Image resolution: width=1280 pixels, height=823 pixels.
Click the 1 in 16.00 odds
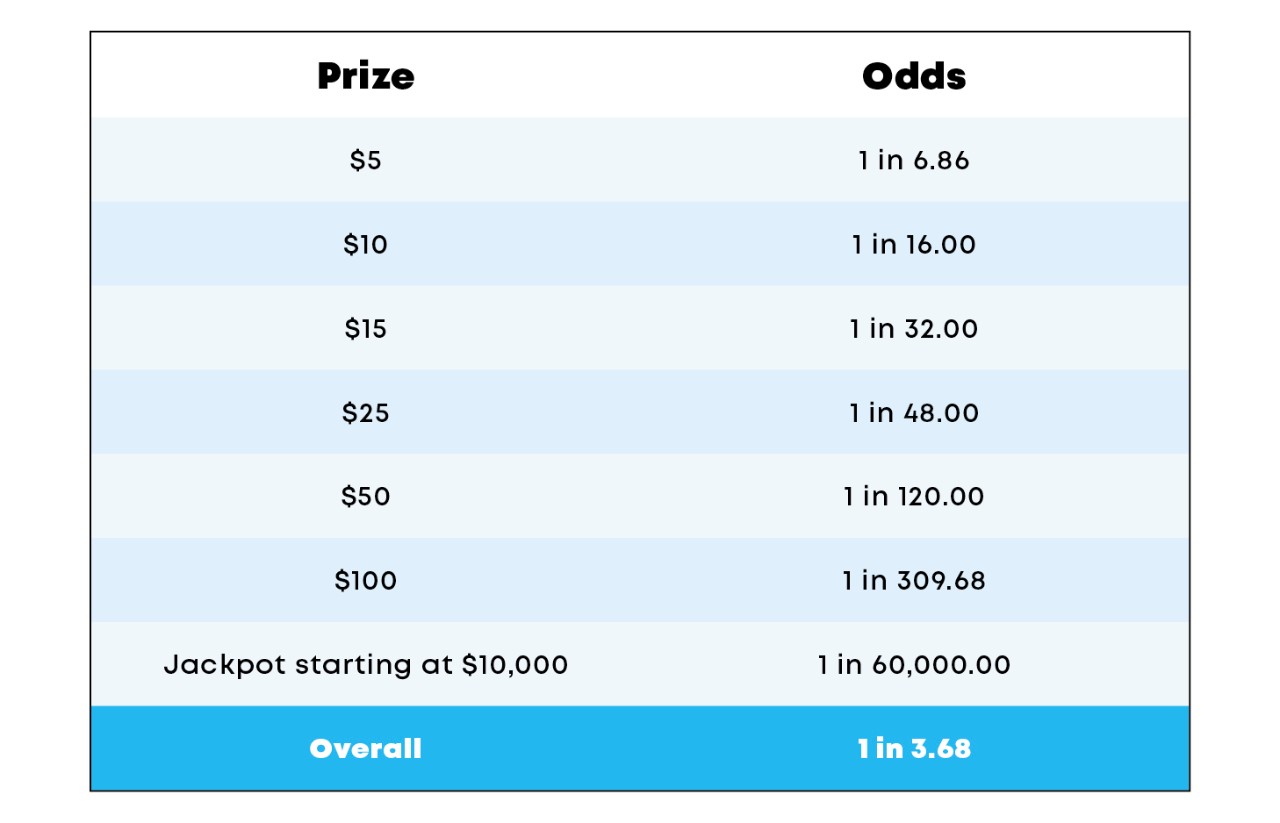click(x=914, y=244)
